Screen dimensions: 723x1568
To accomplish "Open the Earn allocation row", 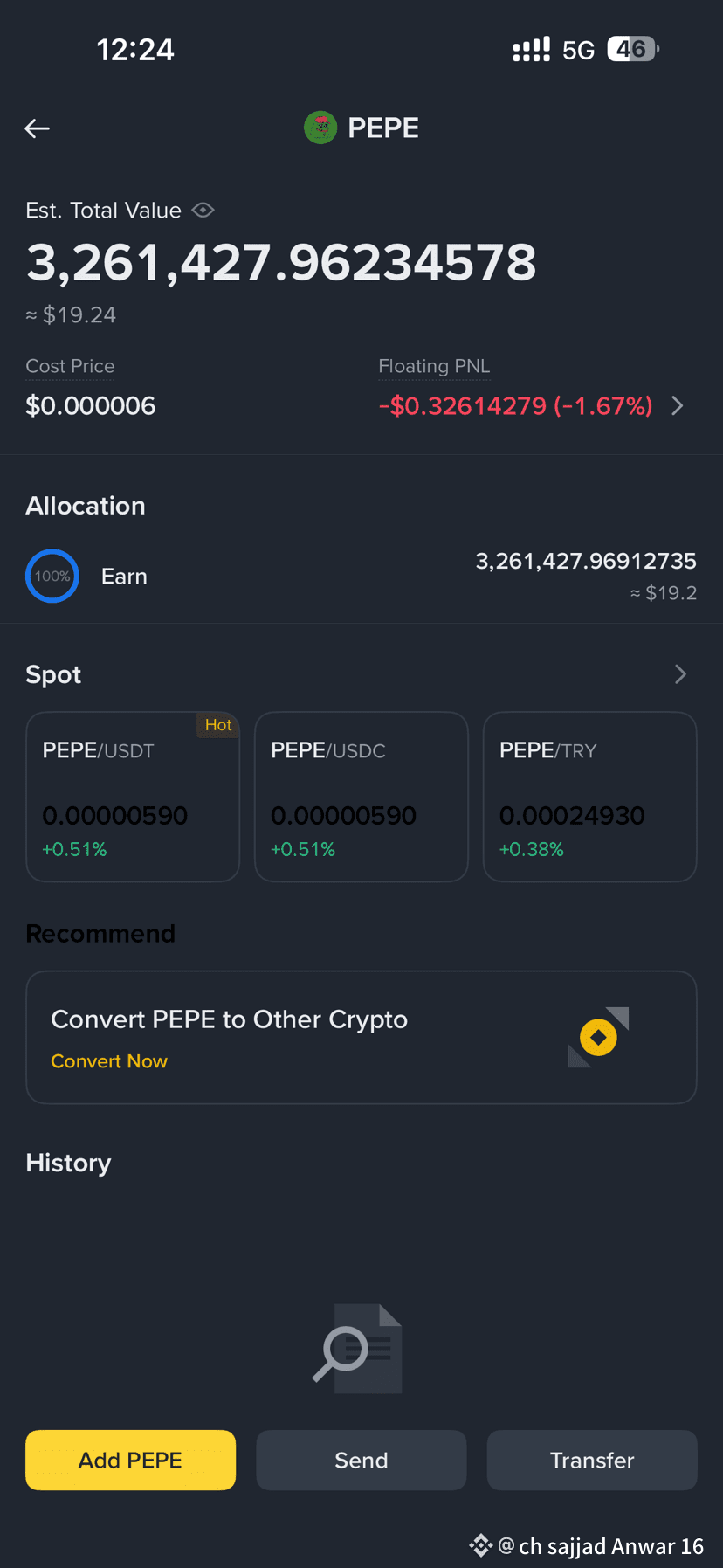I will click(x=361, y=577).
